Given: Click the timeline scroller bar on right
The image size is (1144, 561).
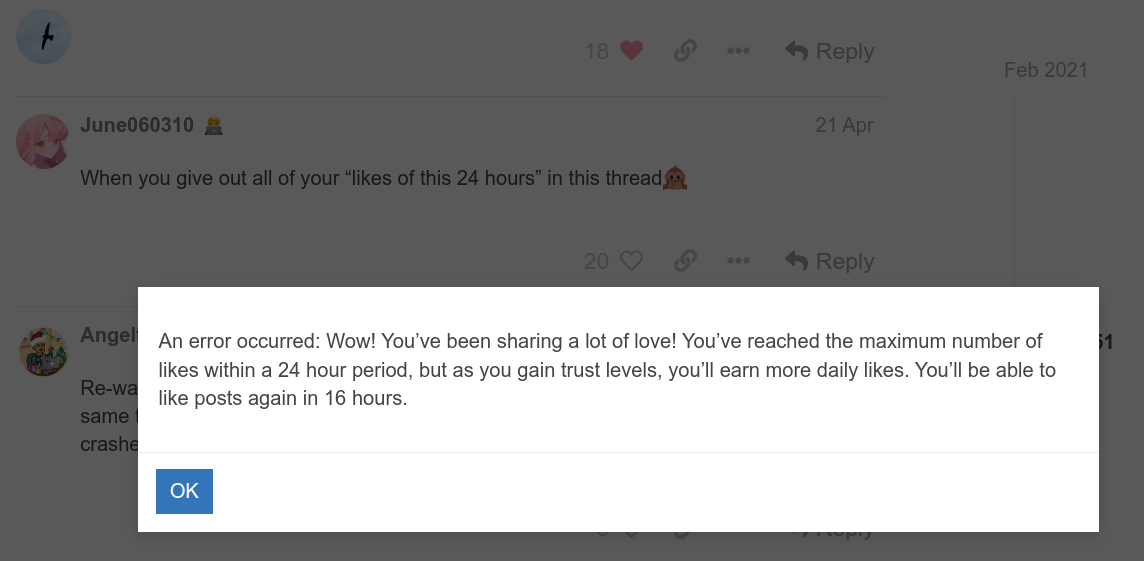Looking at the screenshot, I should [1014, 190].
